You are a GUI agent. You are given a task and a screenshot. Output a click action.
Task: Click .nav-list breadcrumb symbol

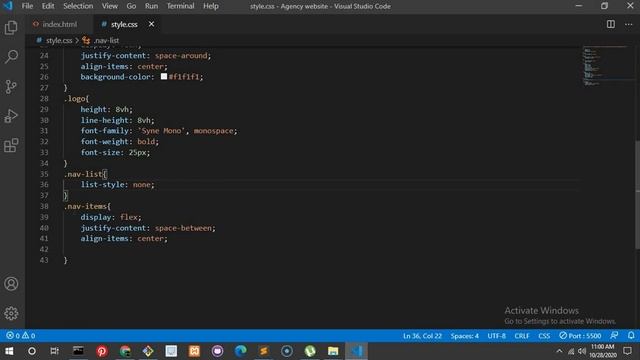point(106,40)
